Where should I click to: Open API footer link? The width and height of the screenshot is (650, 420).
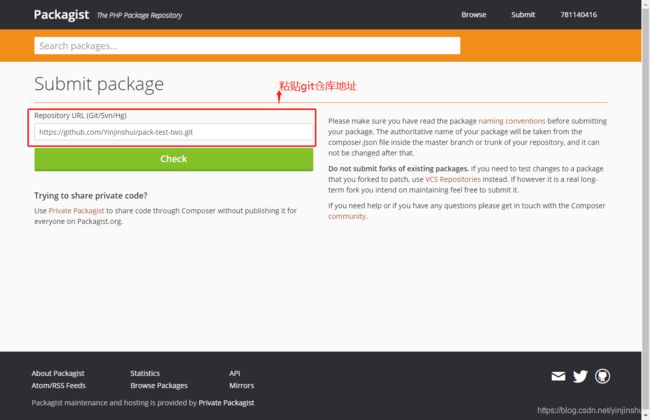click(235, 373)
